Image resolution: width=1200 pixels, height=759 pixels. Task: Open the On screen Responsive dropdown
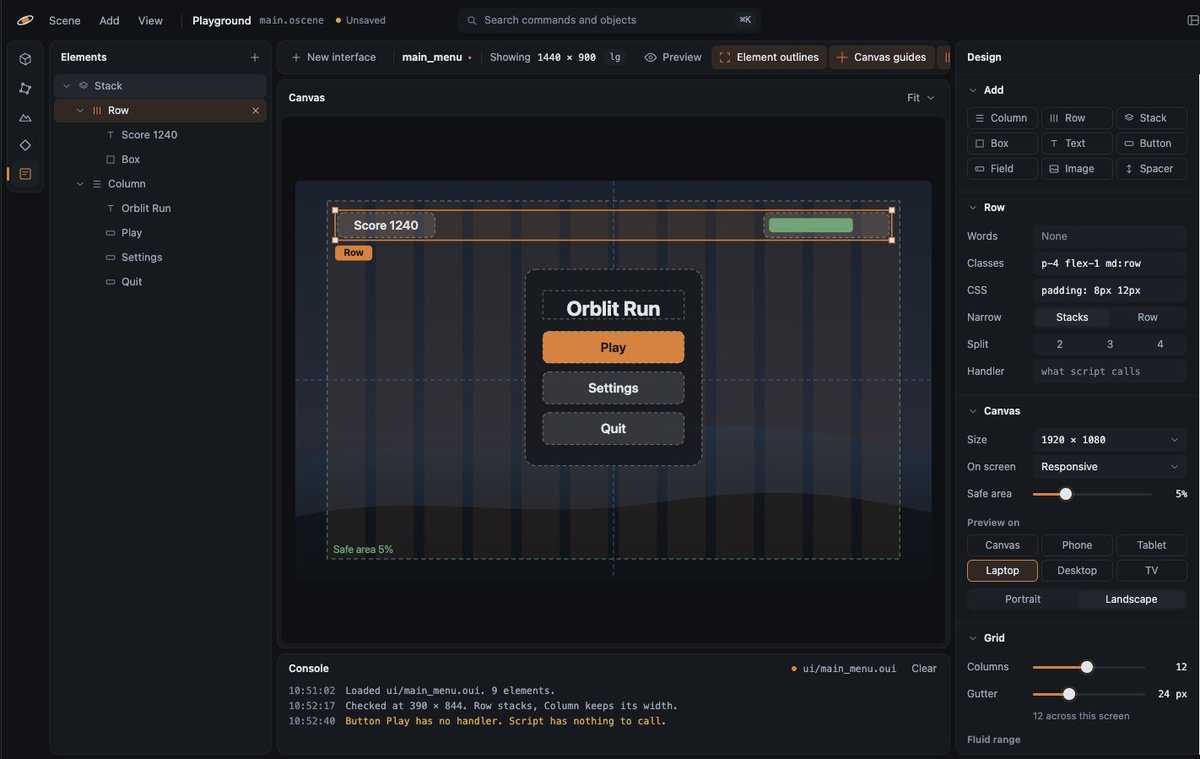pos(1110,467)
